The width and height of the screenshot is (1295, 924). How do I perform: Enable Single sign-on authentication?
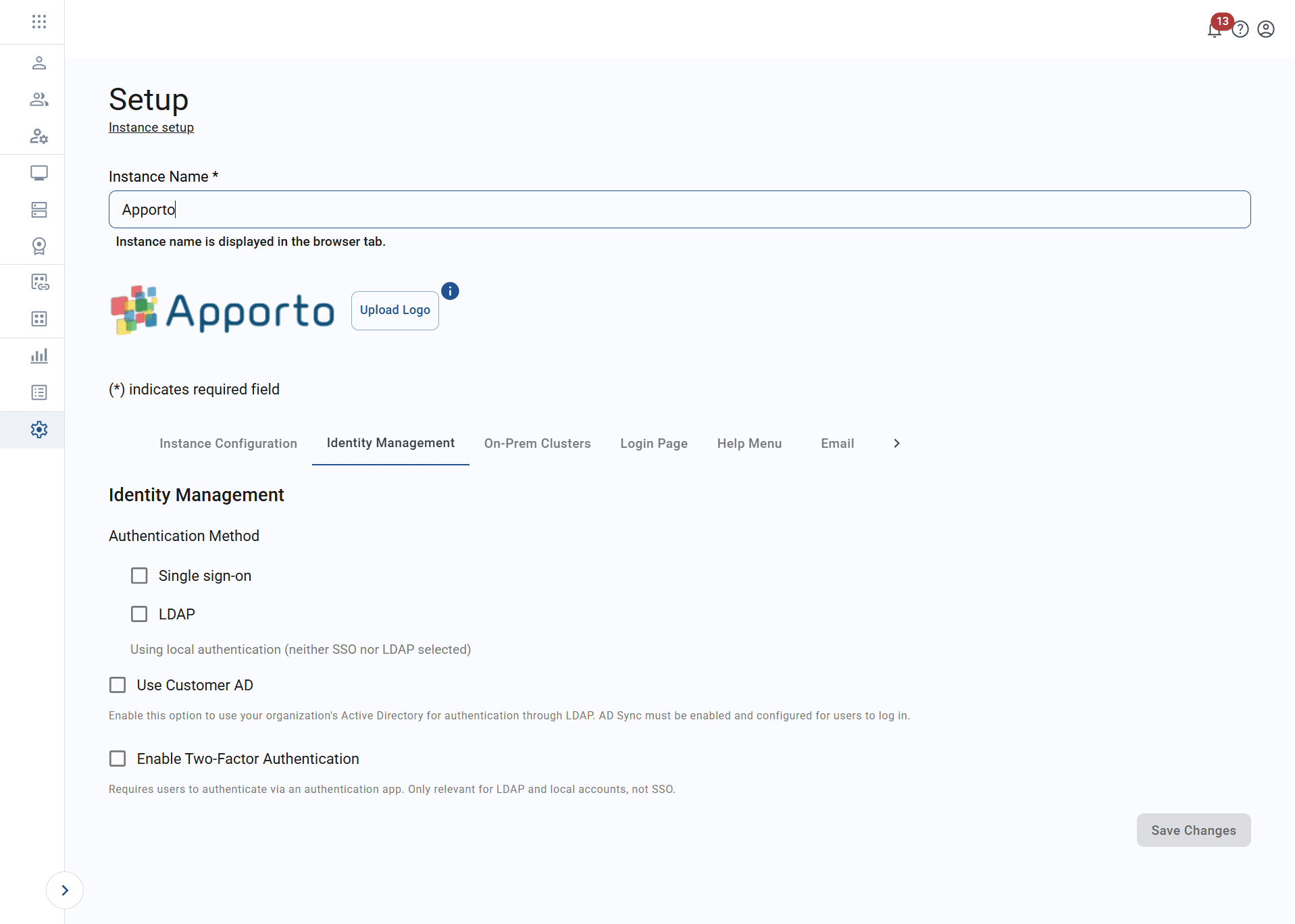(139, 575)
